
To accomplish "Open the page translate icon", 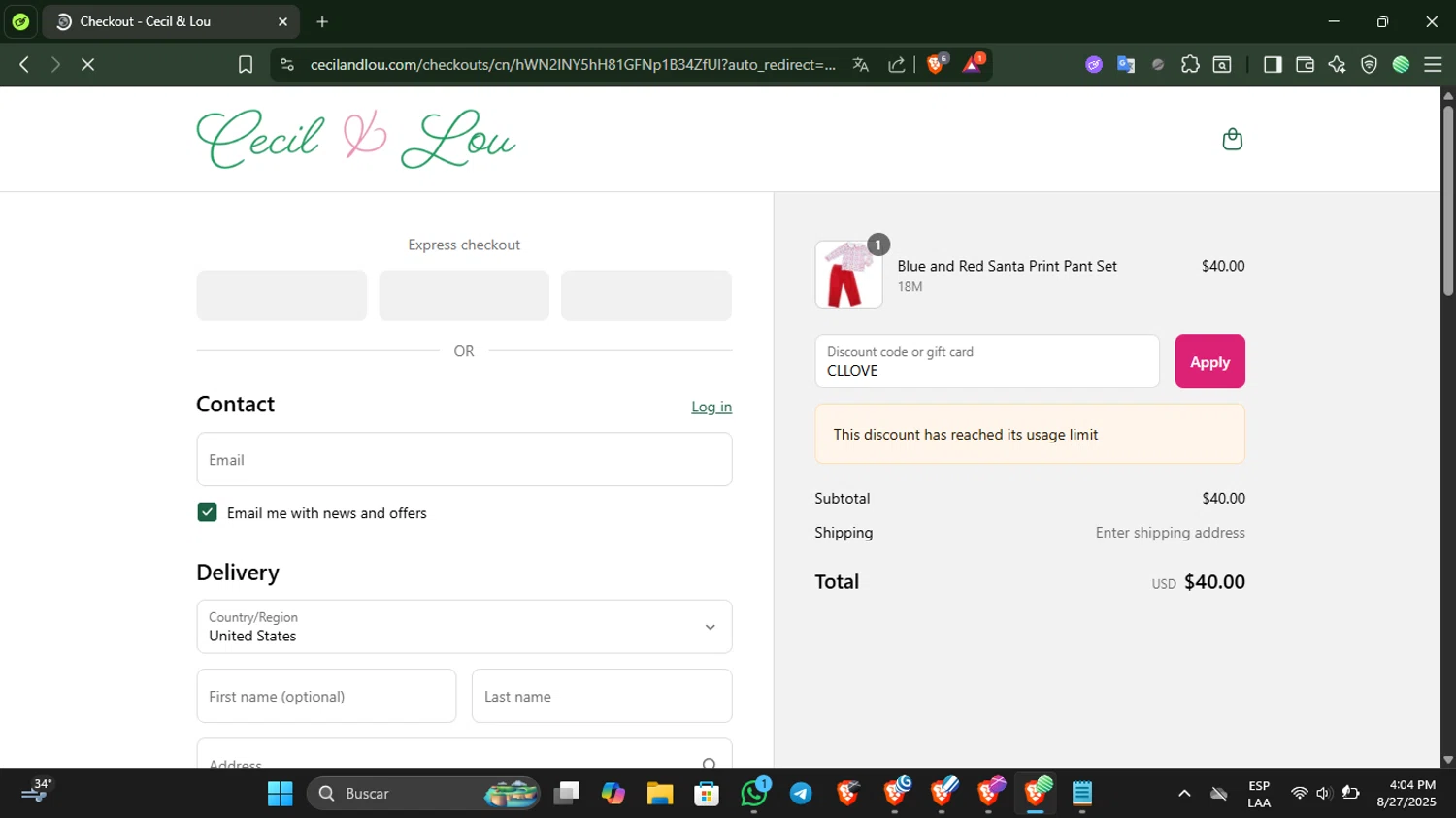I will coord(860,65).
